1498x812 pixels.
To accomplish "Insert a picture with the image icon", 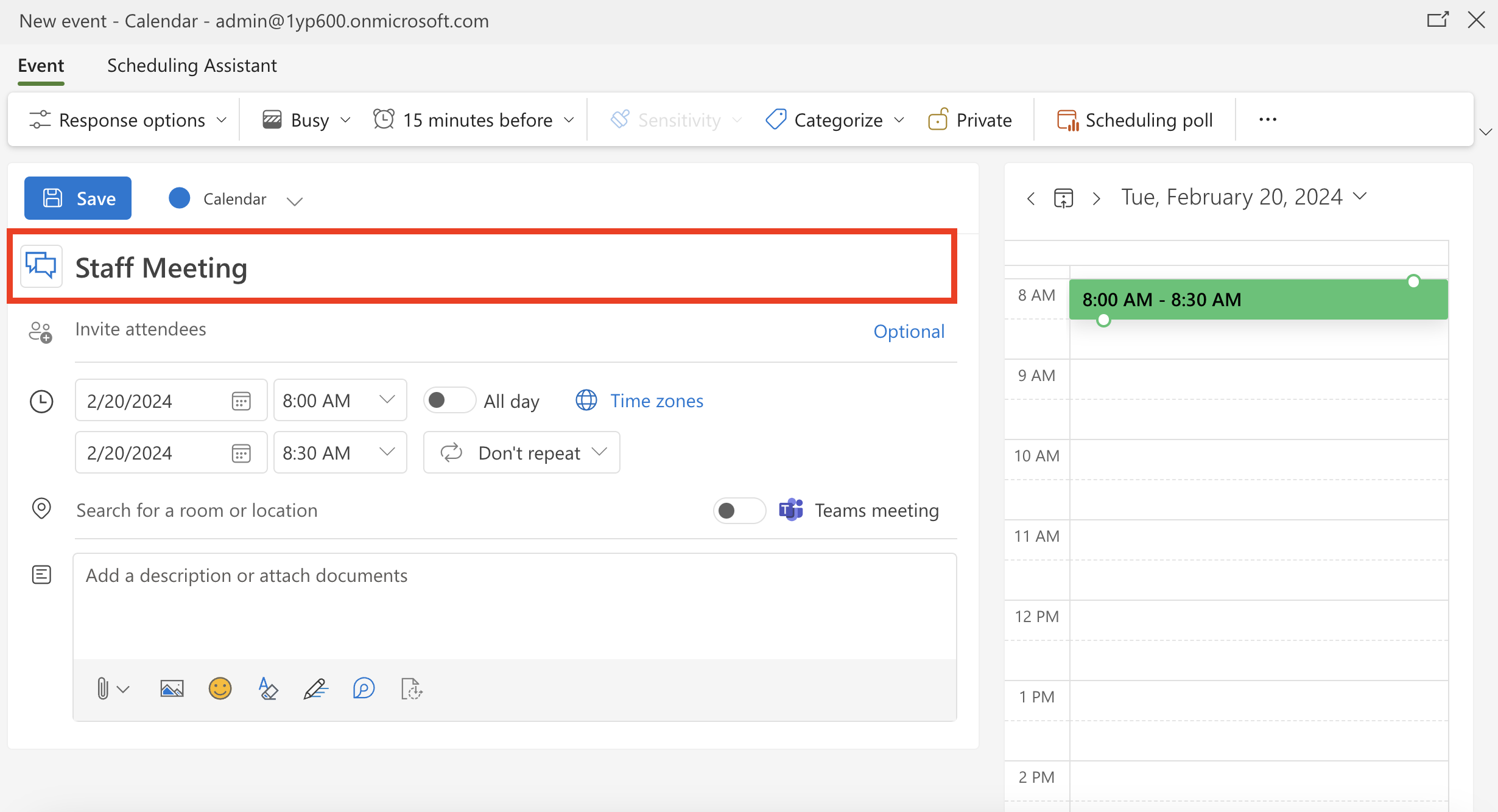I will pyautogui.click(x=172, y=689).
